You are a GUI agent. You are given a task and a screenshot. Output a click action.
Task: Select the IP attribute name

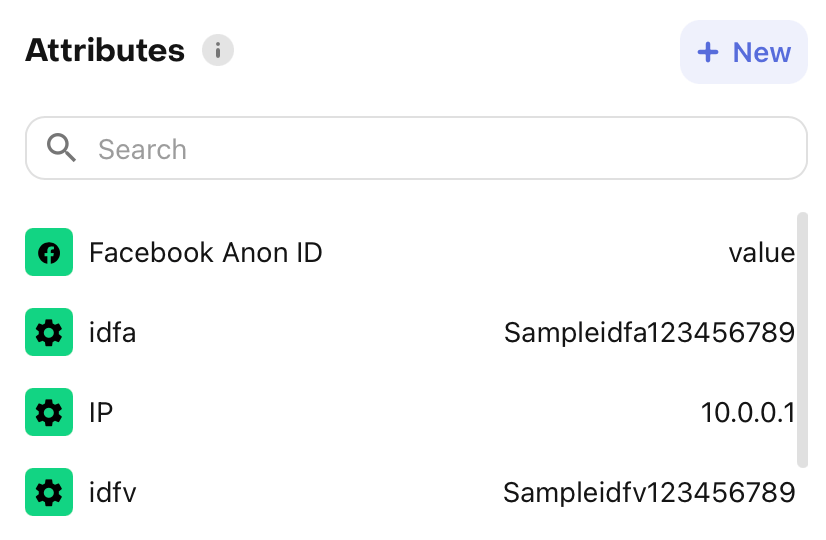click(101, 412)
